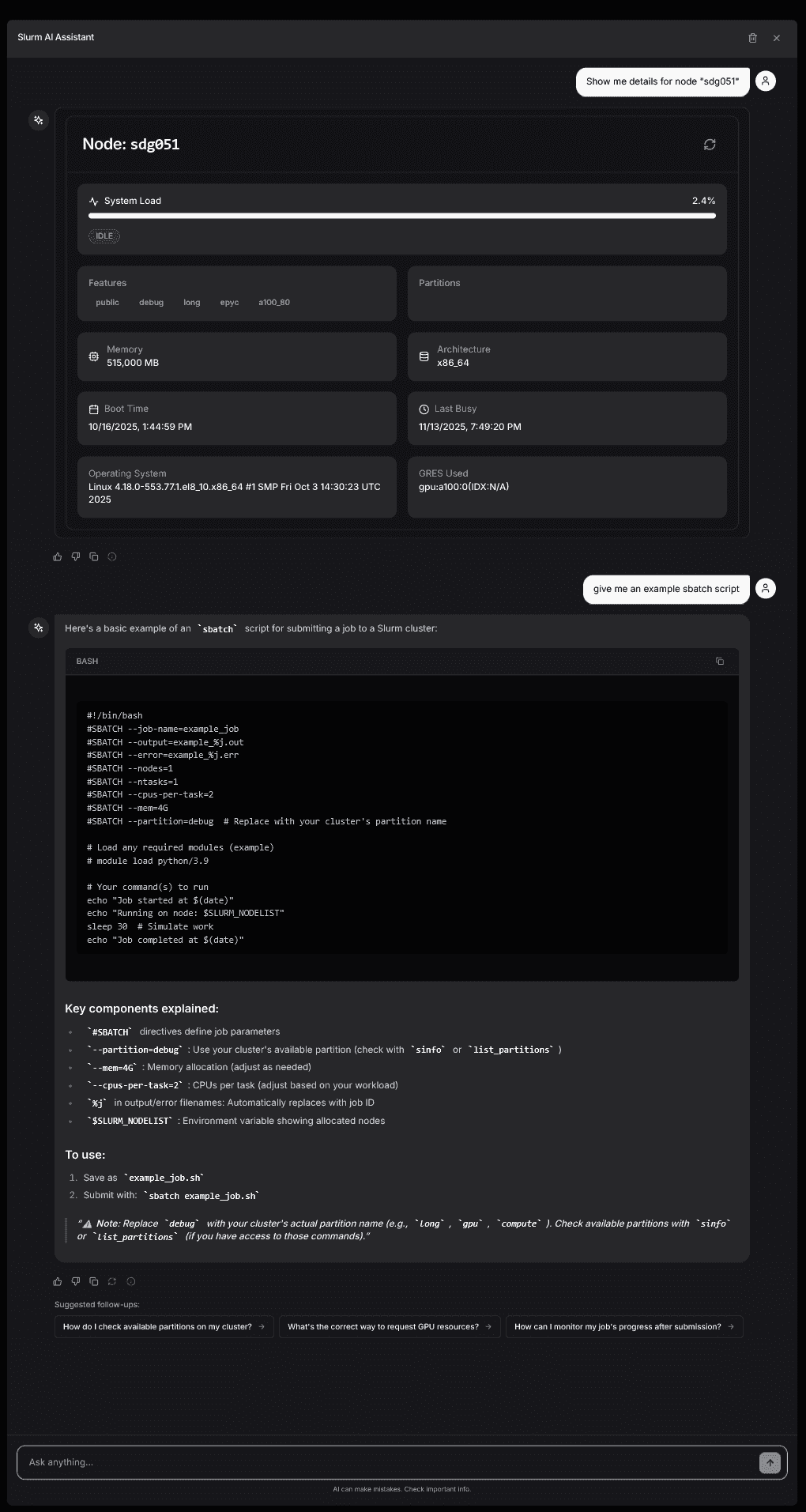Viewport: 806px width, 1512px height.
Task: Click the 'epyc' feature tag
Action: click(230, 303)
